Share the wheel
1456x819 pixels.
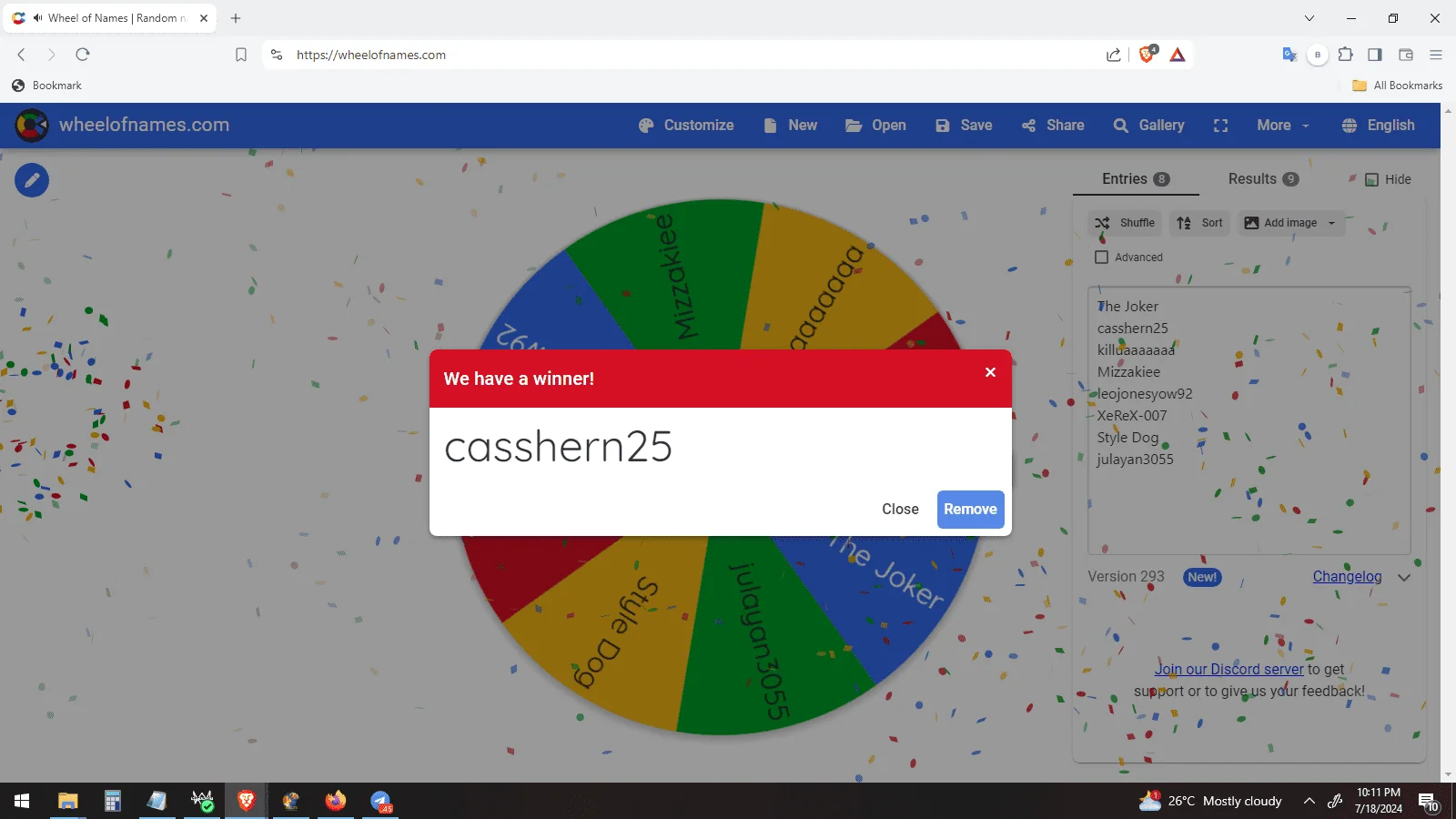[1053, 126]
